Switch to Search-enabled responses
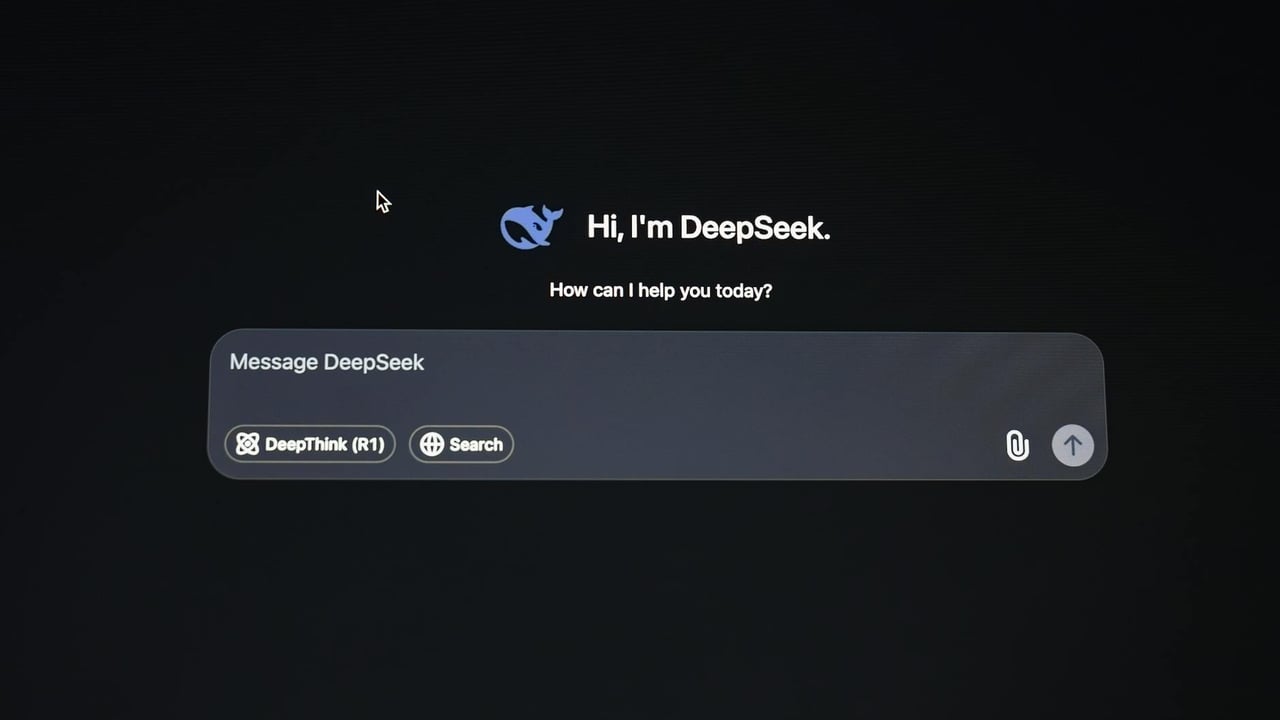 coord(461,444)
